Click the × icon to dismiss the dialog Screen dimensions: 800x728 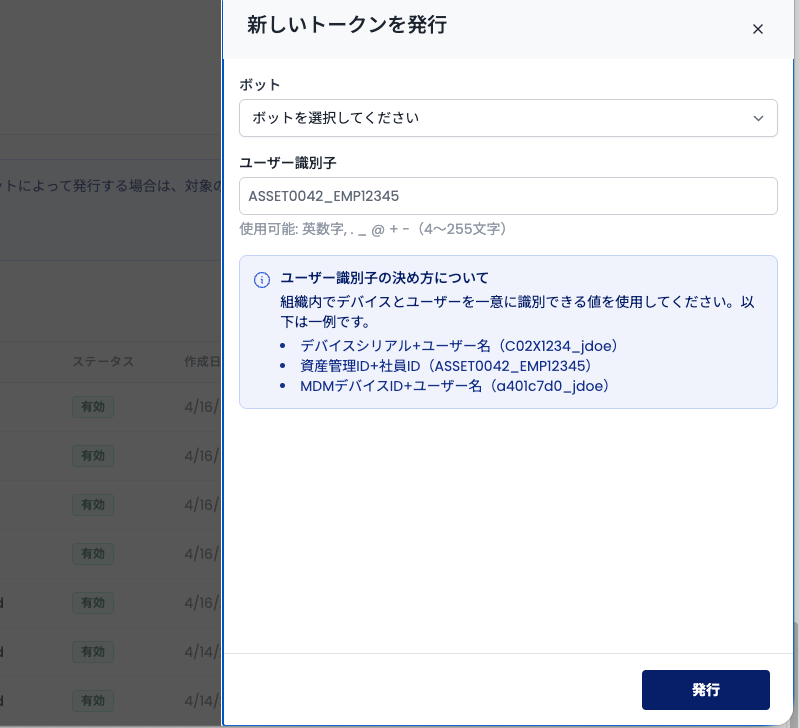point(758,29)
